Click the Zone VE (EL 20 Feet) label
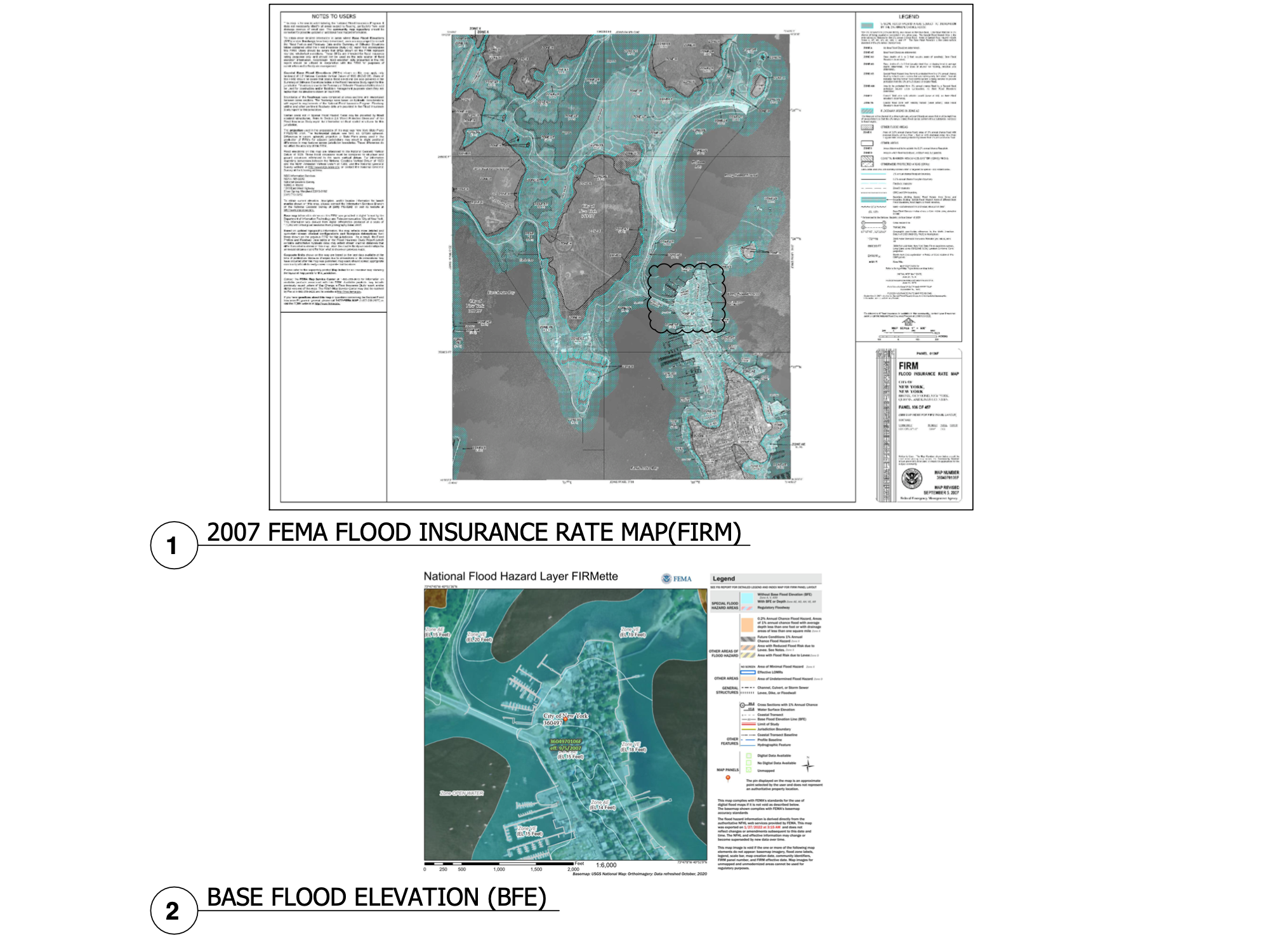 (x=479, y=637)
